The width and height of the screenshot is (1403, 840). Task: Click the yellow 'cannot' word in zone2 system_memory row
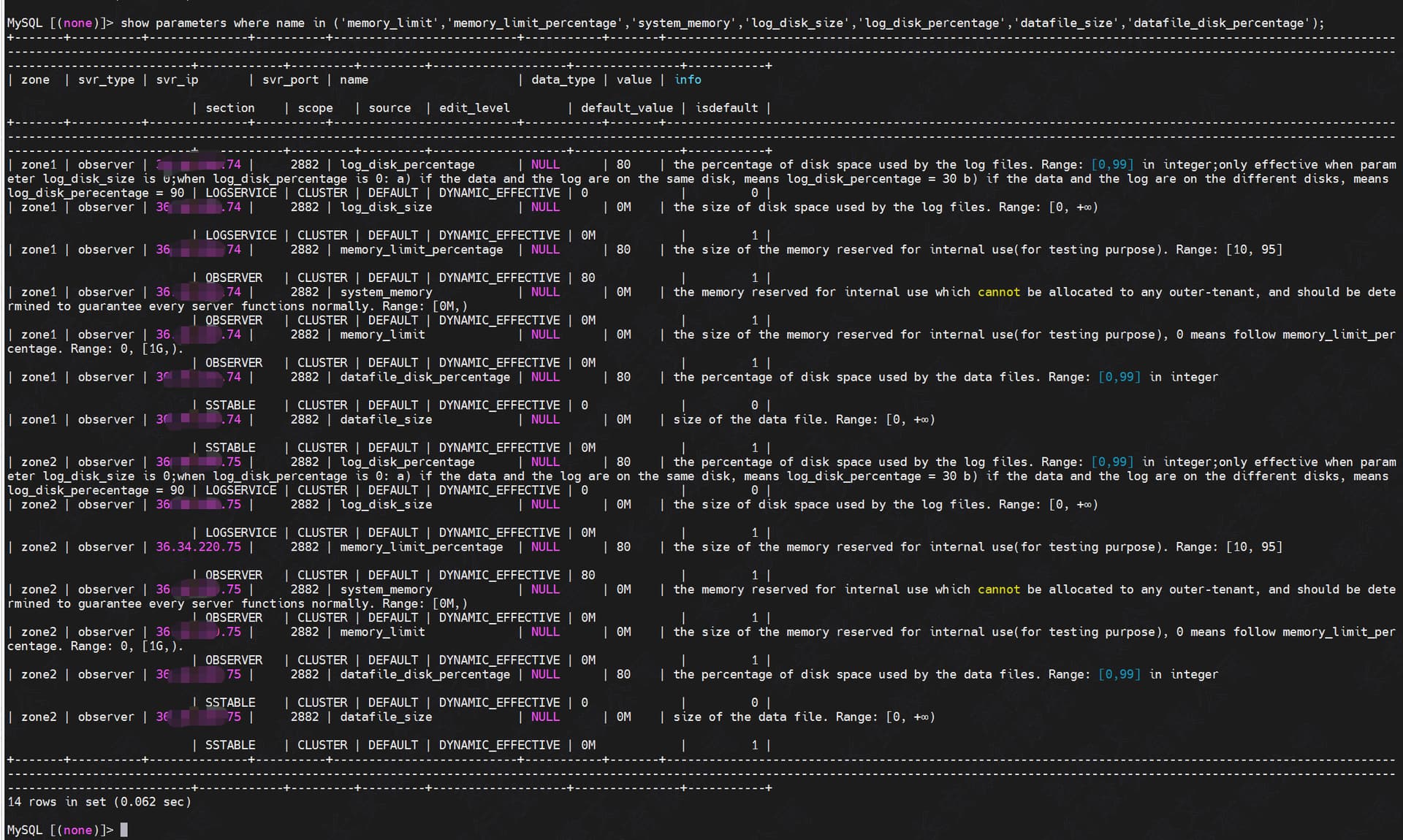pyautogui.click(x=998, y=589)
